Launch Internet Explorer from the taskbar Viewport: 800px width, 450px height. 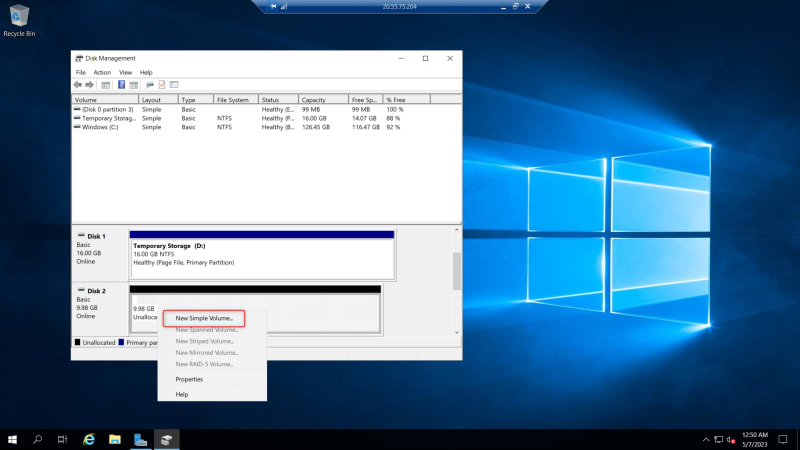[x=89, y=439]
